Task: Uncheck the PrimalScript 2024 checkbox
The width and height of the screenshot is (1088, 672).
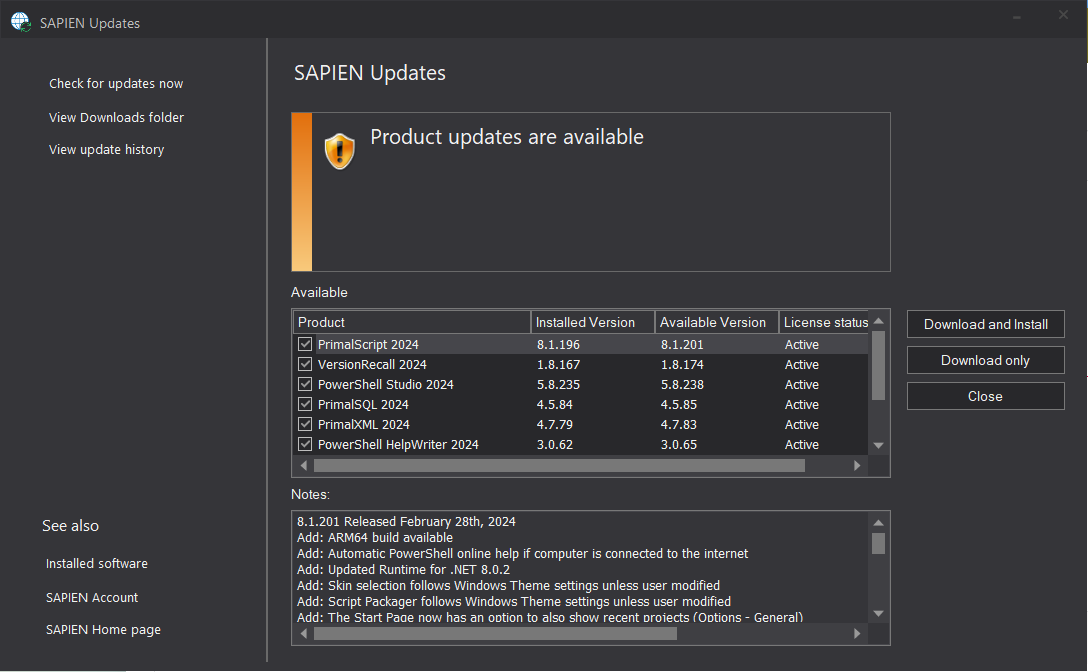Action: pyautogui.click(x=305, y=344)
